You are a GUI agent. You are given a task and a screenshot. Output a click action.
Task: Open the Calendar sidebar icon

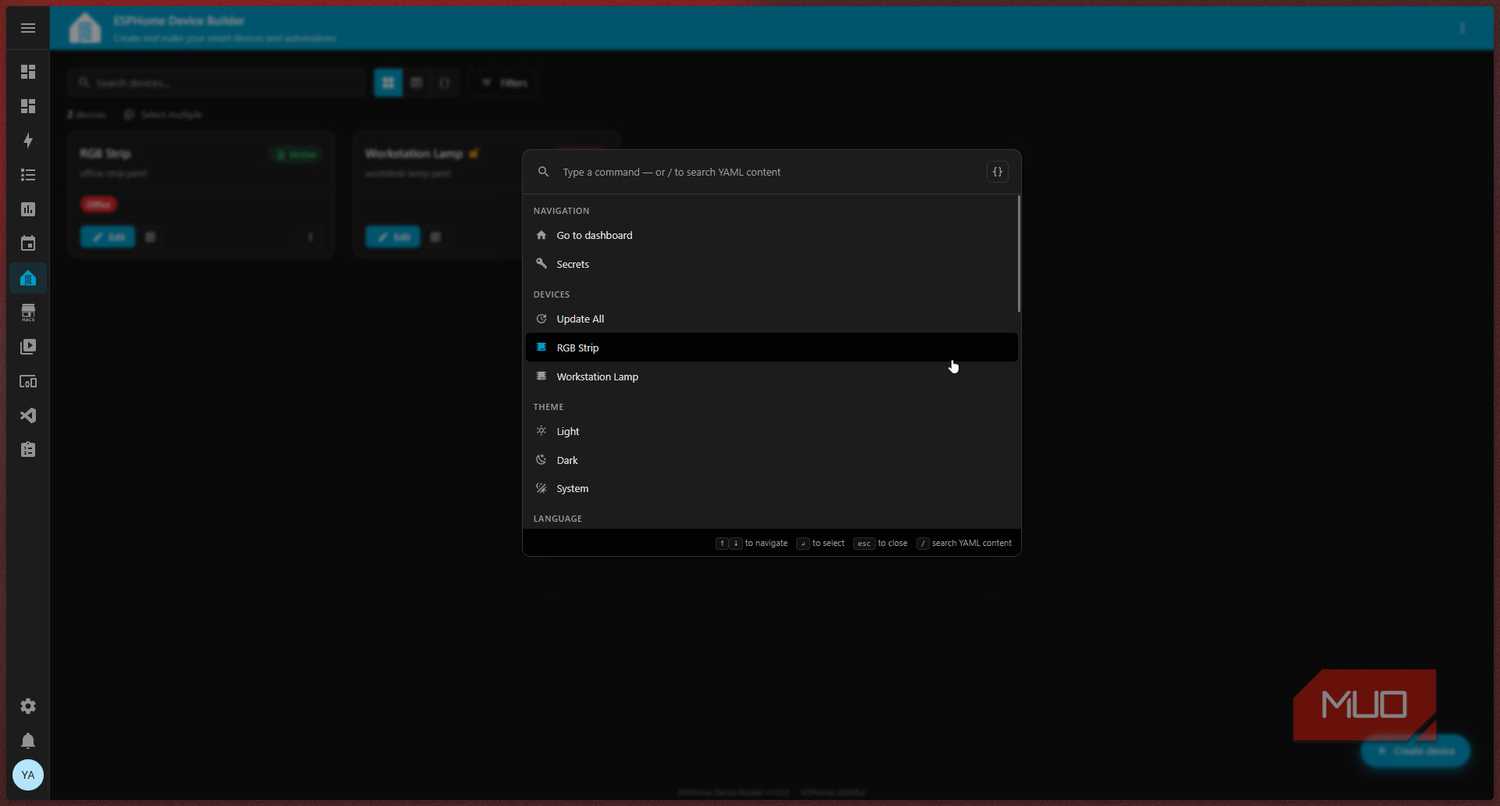tap(28, 244)
